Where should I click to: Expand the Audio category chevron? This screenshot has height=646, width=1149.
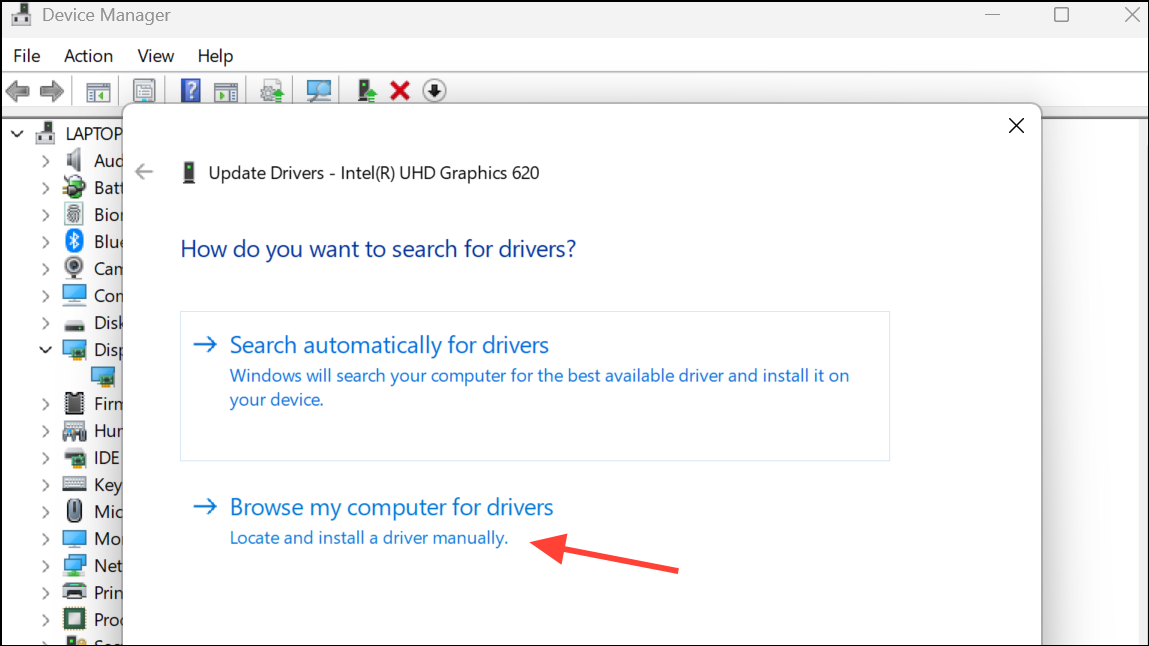coord(45,160)
